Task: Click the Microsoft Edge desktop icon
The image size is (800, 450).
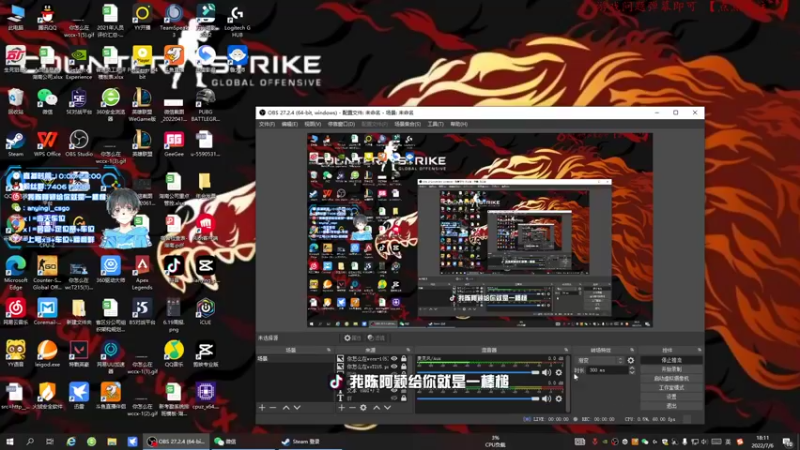Action: tap(16, 273)
